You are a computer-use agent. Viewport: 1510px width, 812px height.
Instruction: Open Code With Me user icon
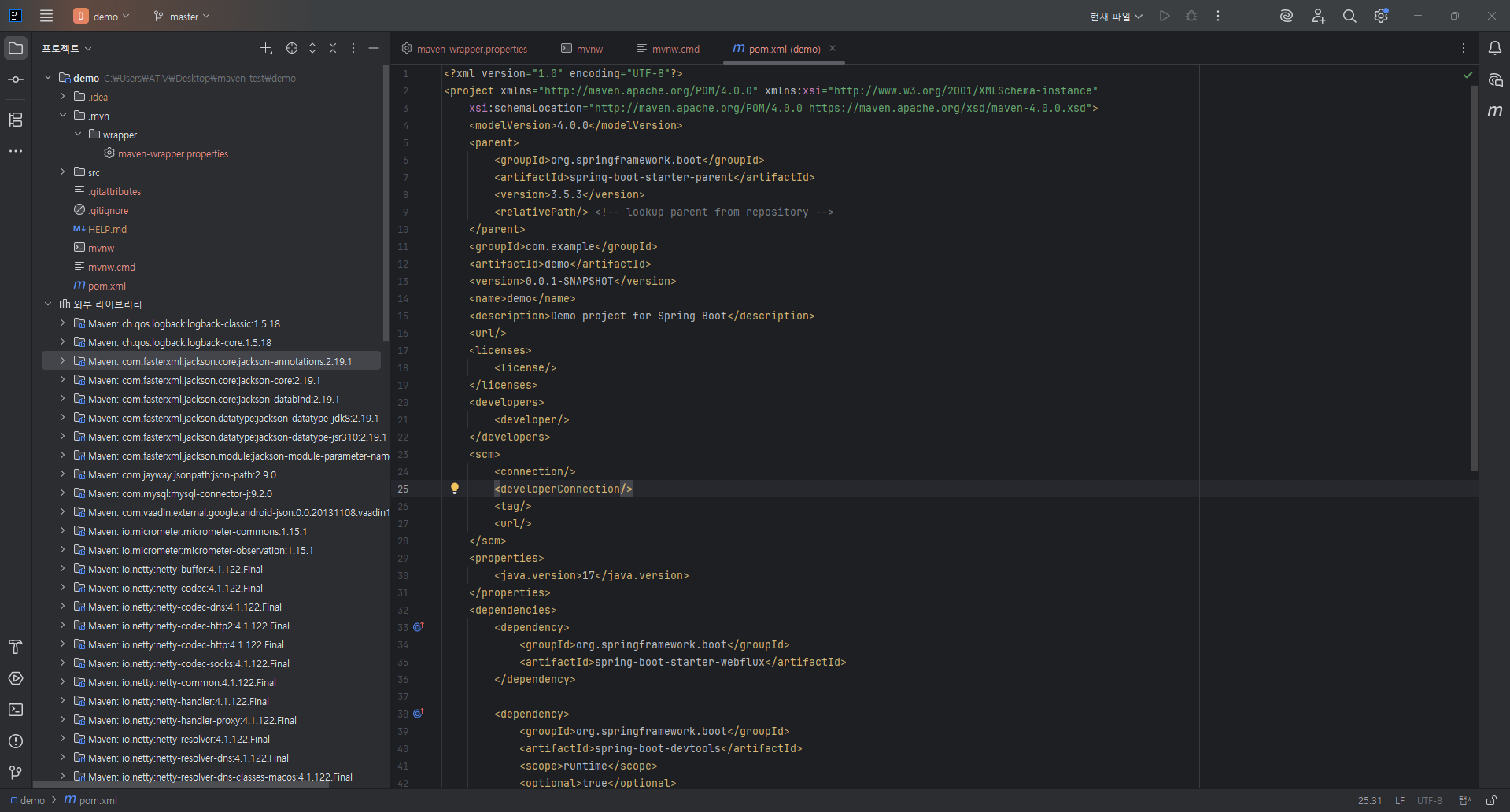point(1319,16)
